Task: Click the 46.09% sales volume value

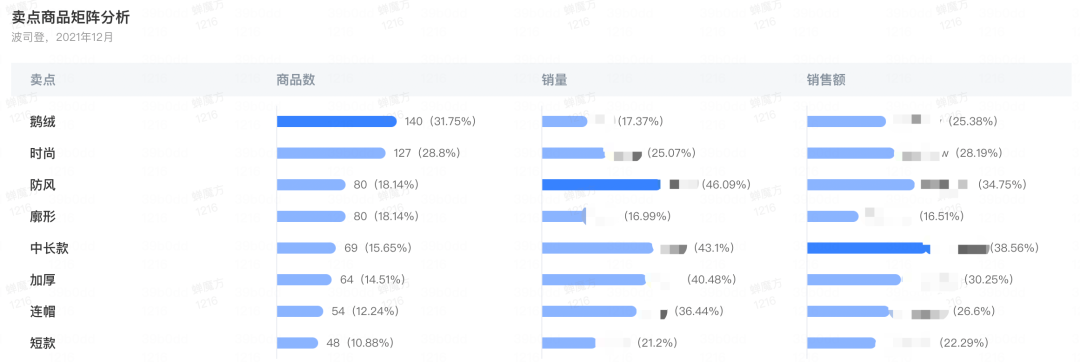Action: tap(727, 185)
